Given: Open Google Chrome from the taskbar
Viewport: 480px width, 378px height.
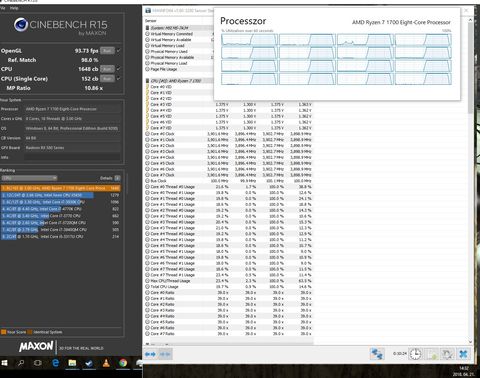Looking at the screenshot, I should tap(123, 363).
